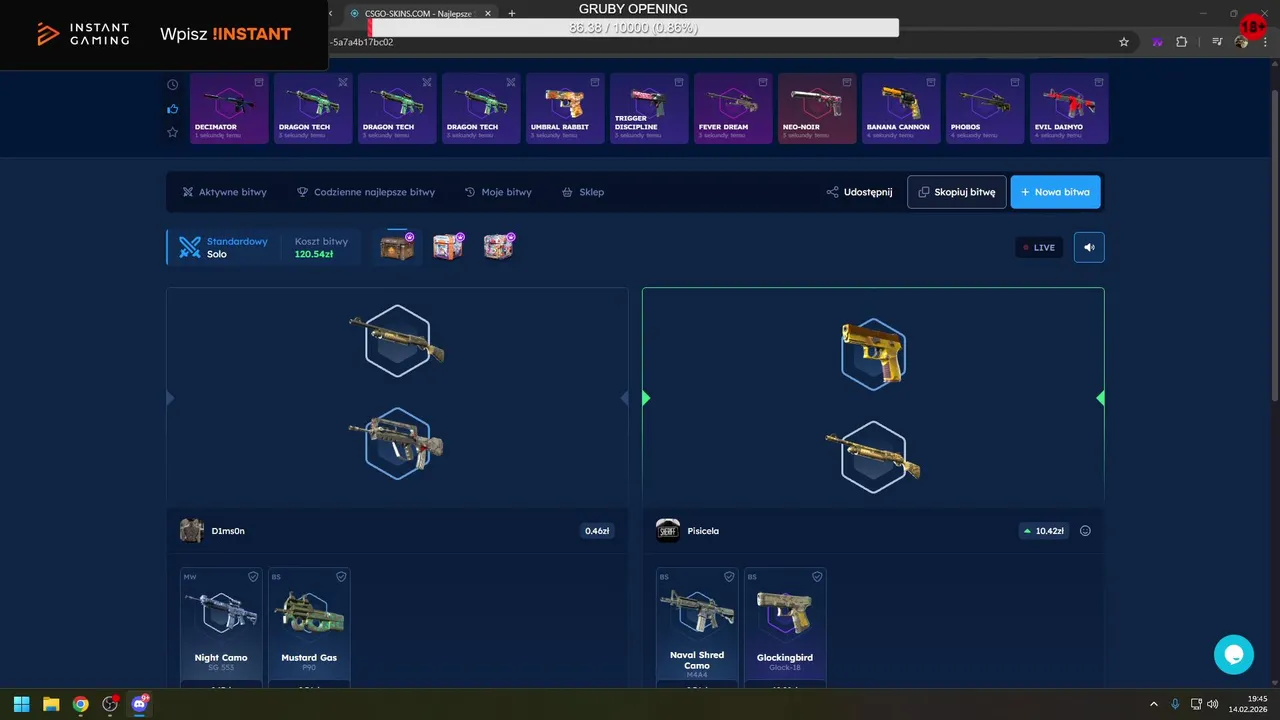This screenshot has width=1280, height=720.
Task: Start a Nowa bitwa
Action: coord(1056,192)
